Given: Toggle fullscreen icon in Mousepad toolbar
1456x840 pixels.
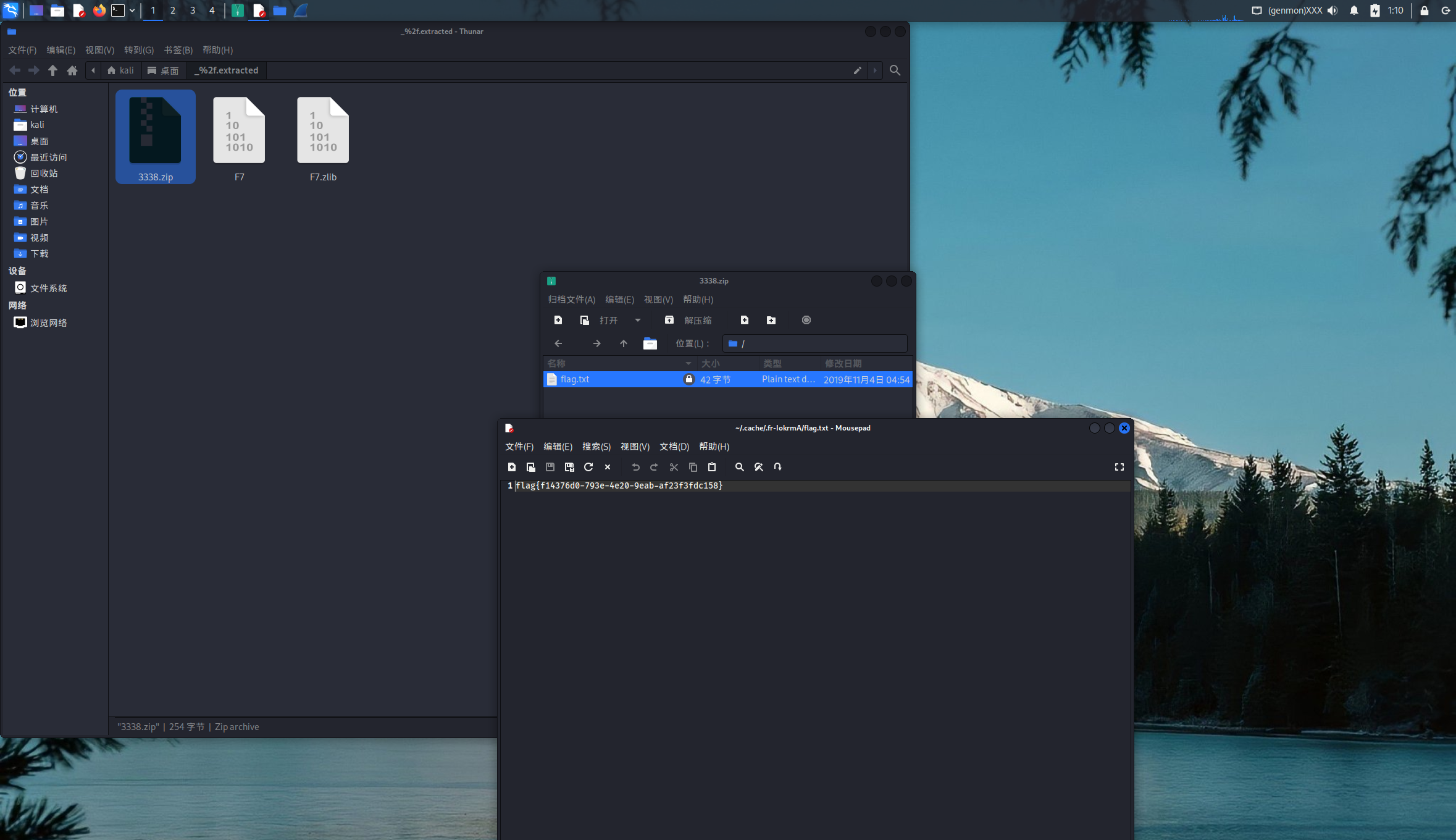Looking at the screenshot, I should point(1119,467).
